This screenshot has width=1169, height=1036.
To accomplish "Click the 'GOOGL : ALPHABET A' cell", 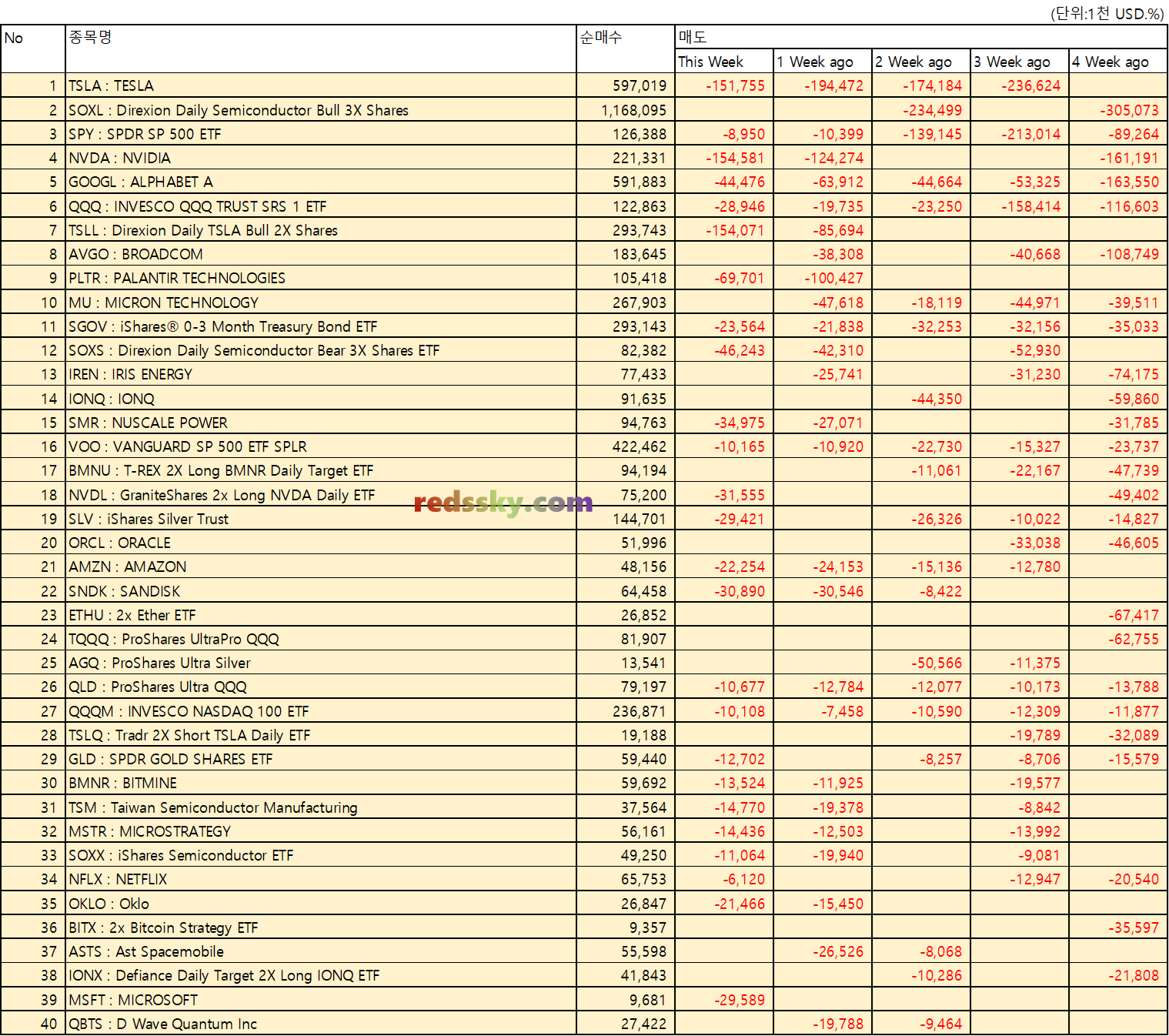I will (x=321, y=182).
